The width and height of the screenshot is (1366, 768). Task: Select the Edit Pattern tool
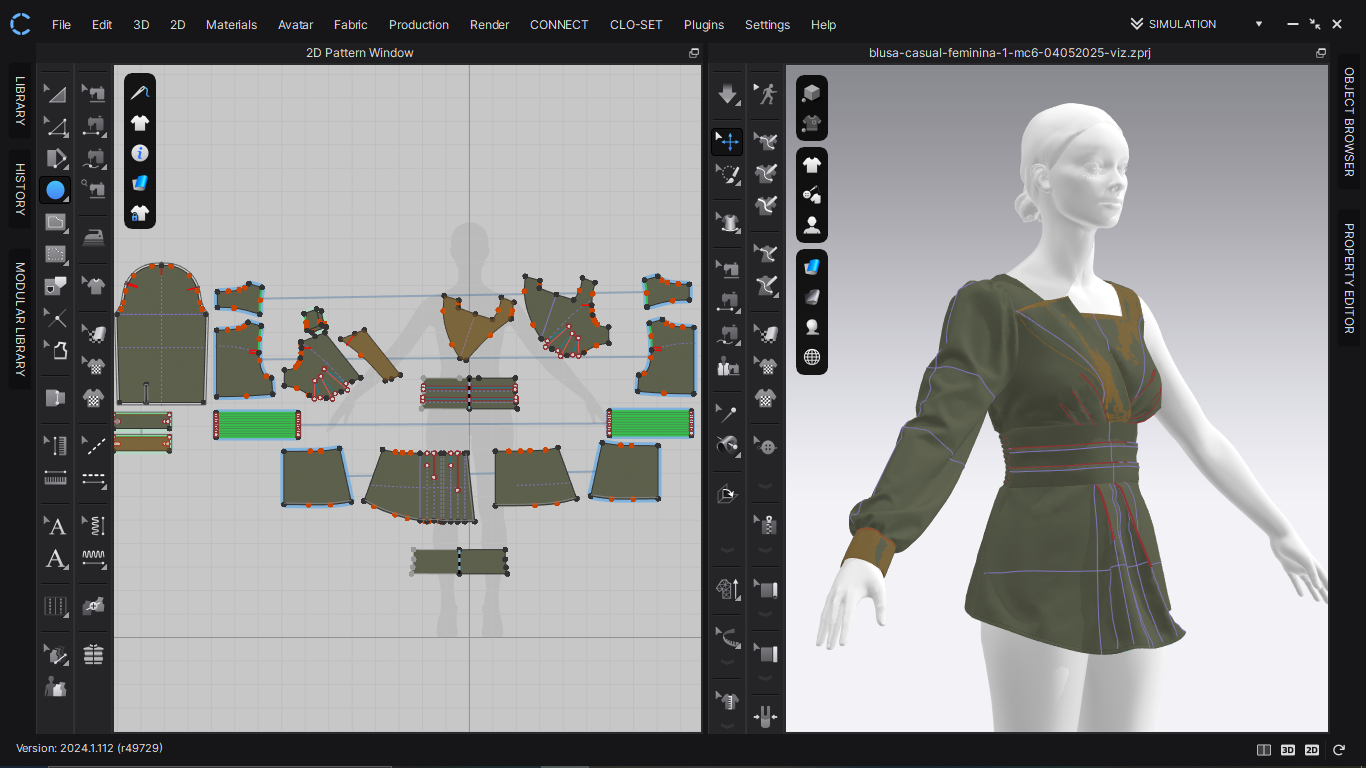pos(56,126)
